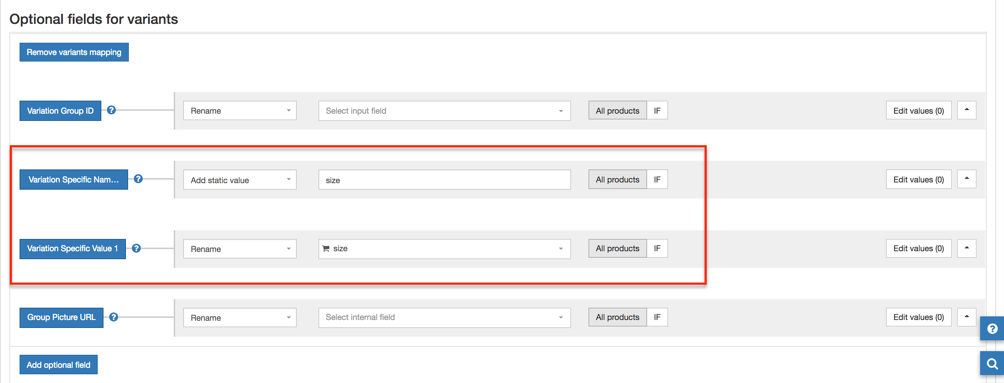This screenshot has height=383, width=1004.
Task: Open Rename dropdown for Variation Group ID
Action: [x=239, y=111]
